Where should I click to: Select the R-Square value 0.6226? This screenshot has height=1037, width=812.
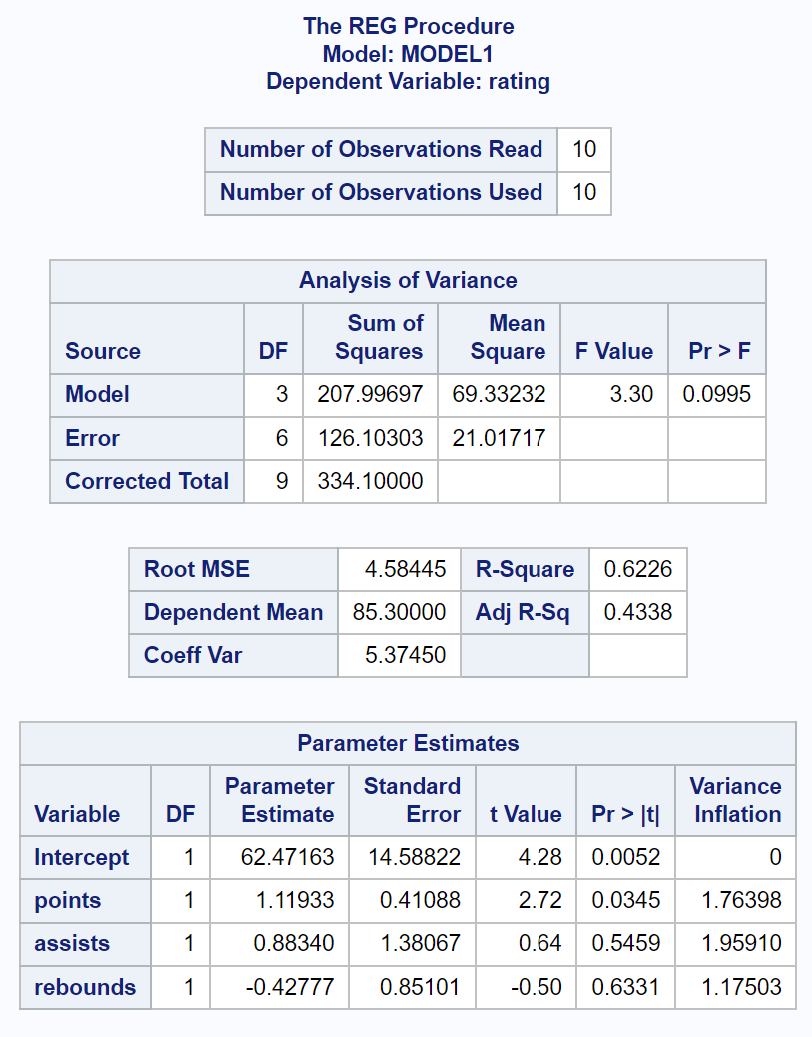637,569
